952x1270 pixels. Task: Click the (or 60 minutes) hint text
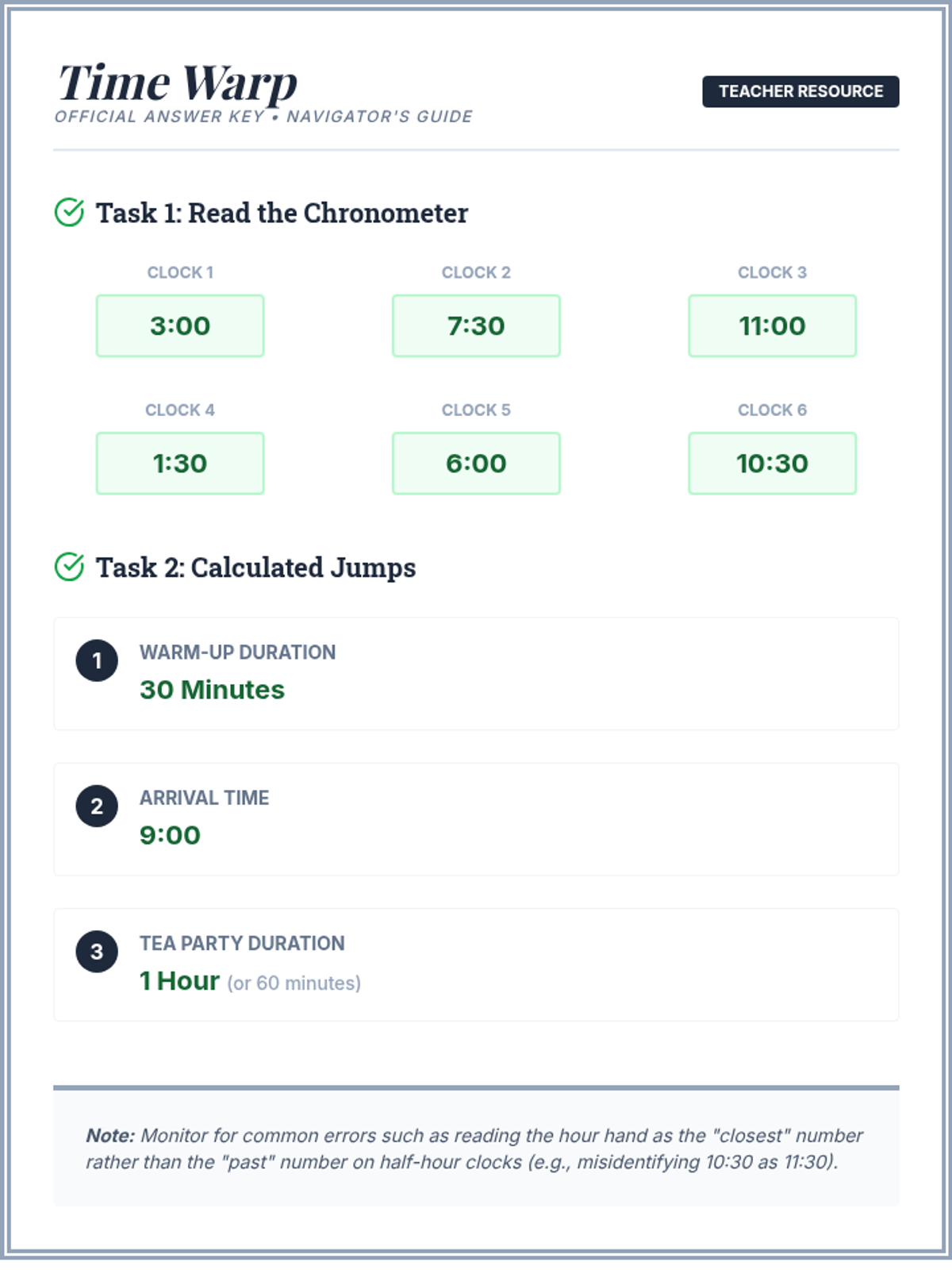point(294,983)
